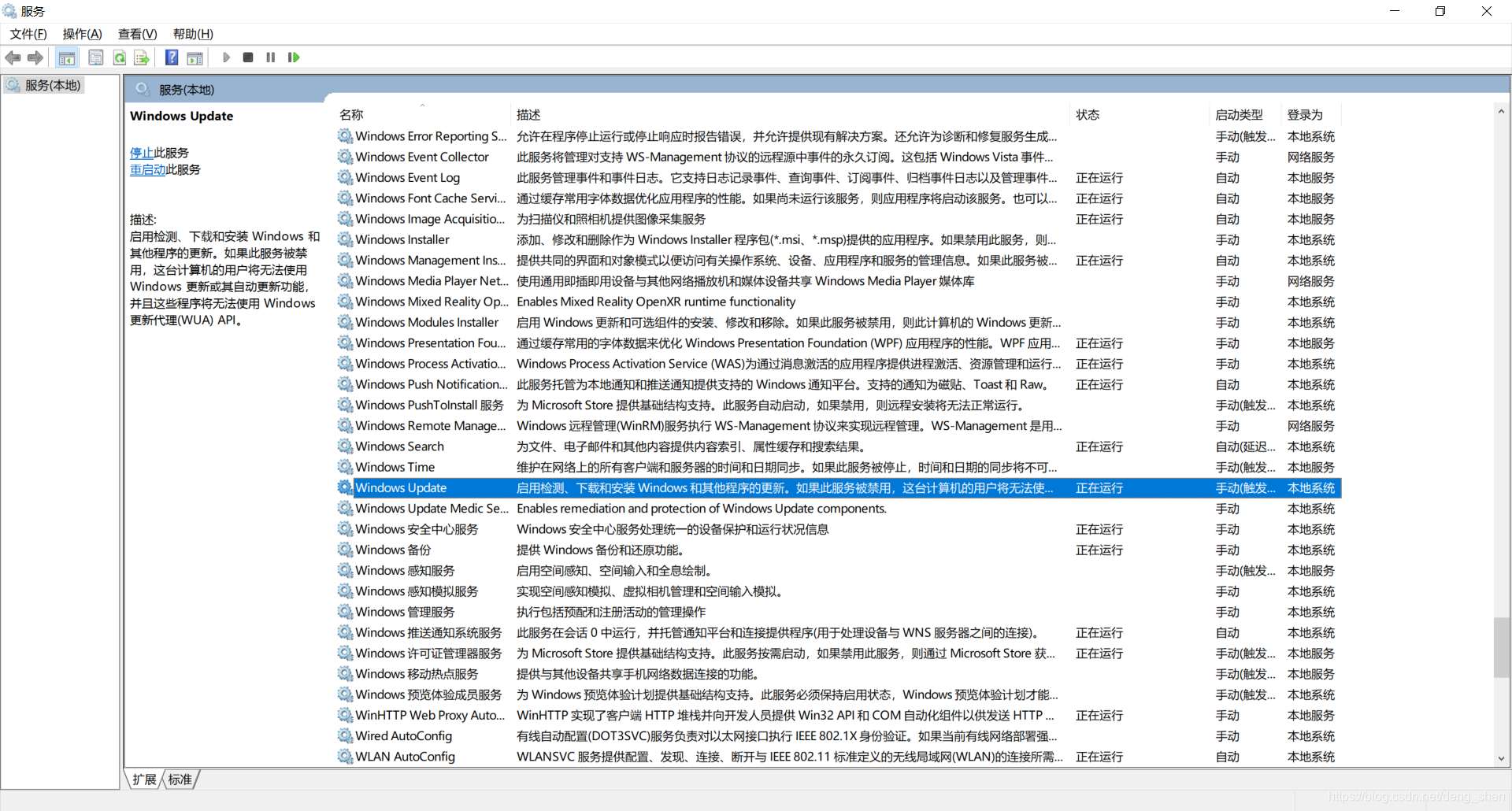Click the 停止 service link

tap(142, 153)
